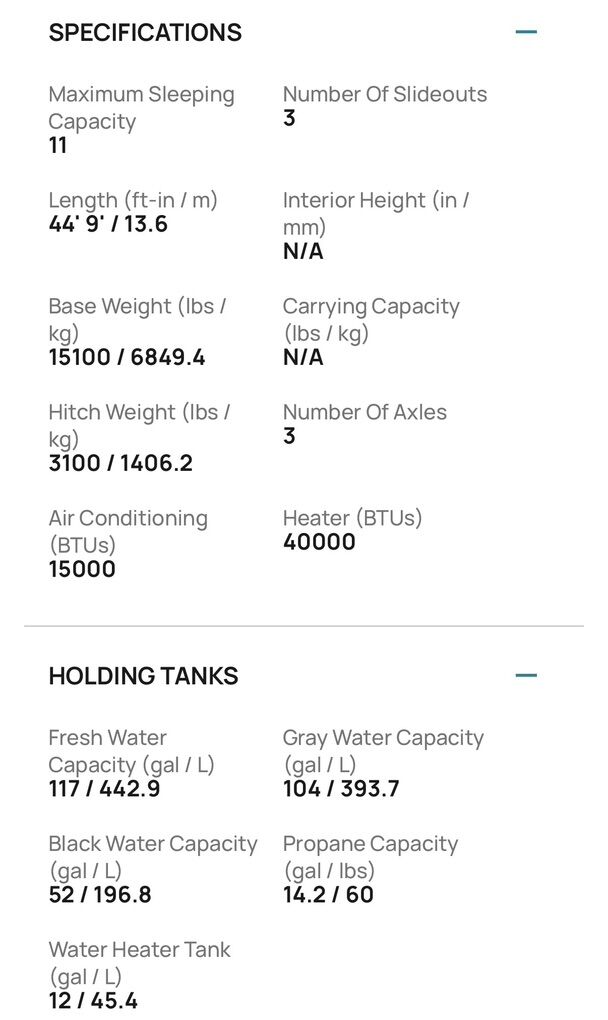Select the black water value 52 / 196.8
608x1020 pixels.
pos(100,894)
